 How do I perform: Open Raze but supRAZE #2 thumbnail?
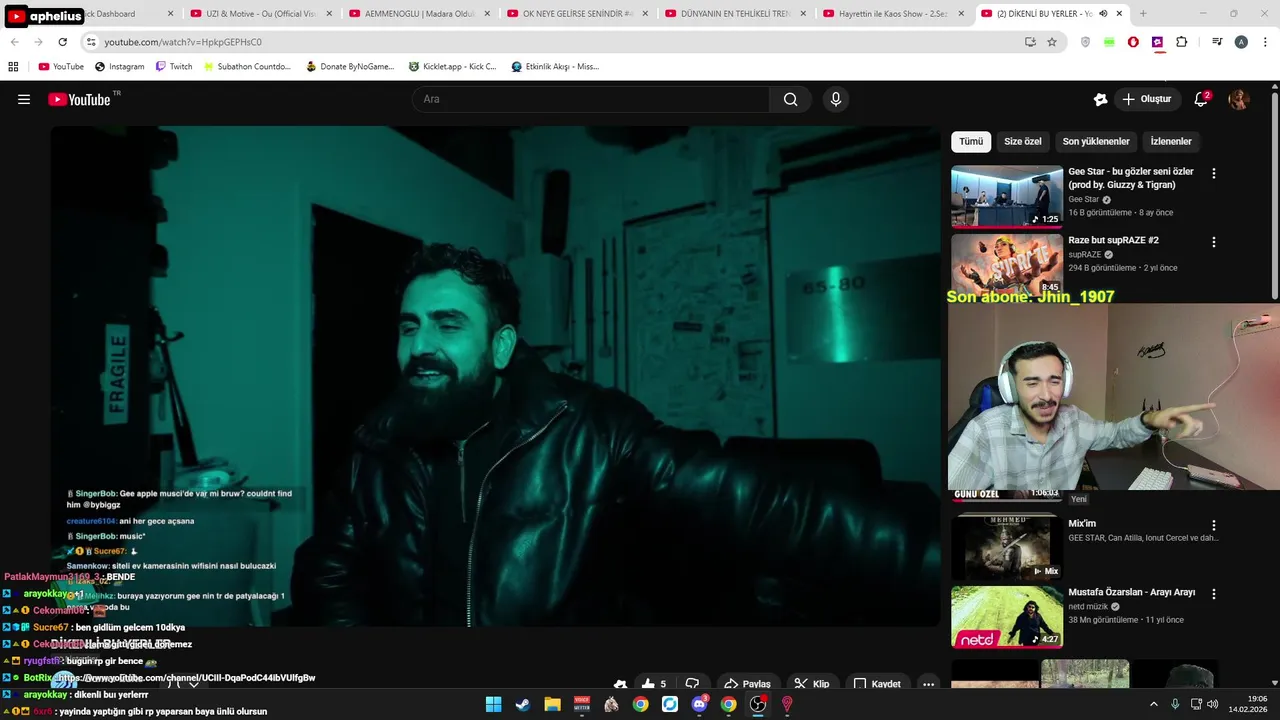(1007, 265)
